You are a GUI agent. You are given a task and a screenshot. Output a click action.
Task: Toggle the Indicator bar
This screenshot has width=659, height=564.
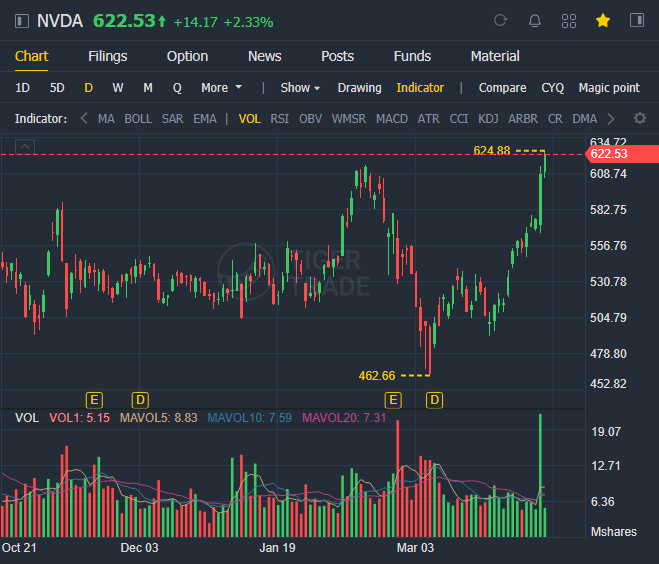[x=420, y=88]
